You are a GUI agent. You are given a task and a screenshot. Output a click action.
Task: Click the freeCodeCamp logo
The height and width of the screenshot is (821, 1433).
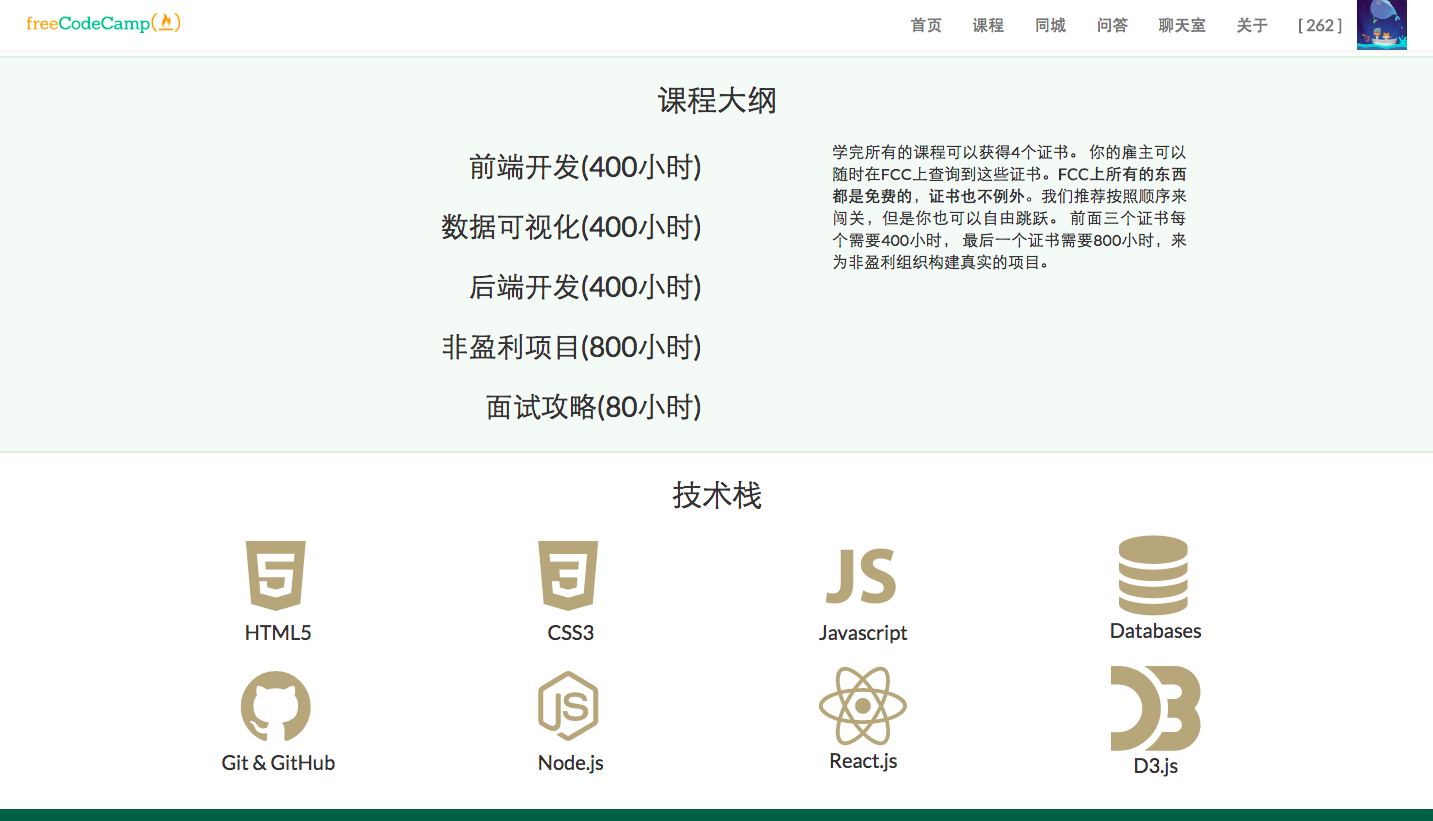[x=104, y=23]
